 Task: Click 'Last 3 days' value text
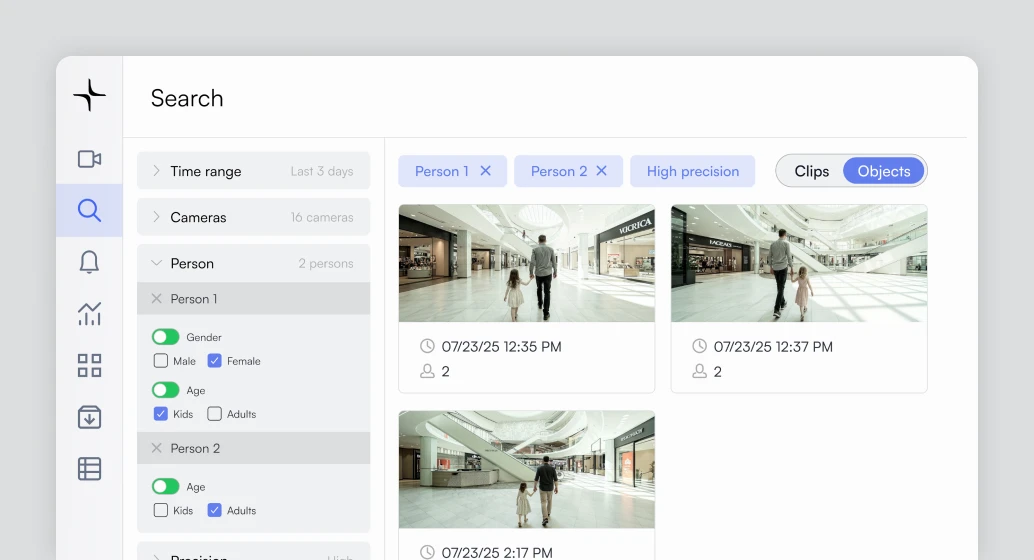pyautogui.click(x=322, y=171)
